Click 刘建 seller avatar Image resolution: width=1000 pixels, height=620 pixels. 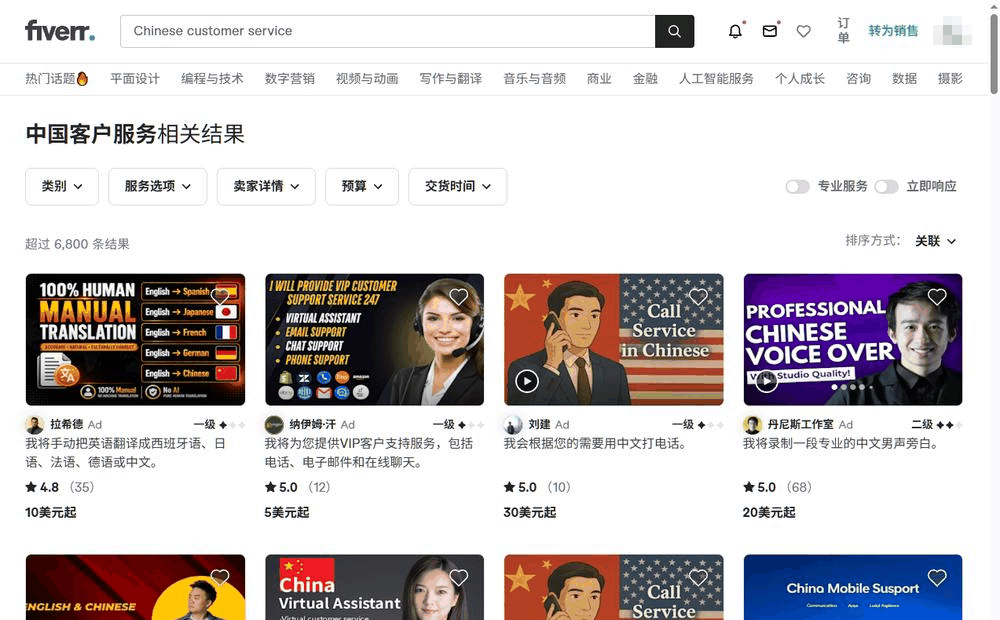click(513, 424)
